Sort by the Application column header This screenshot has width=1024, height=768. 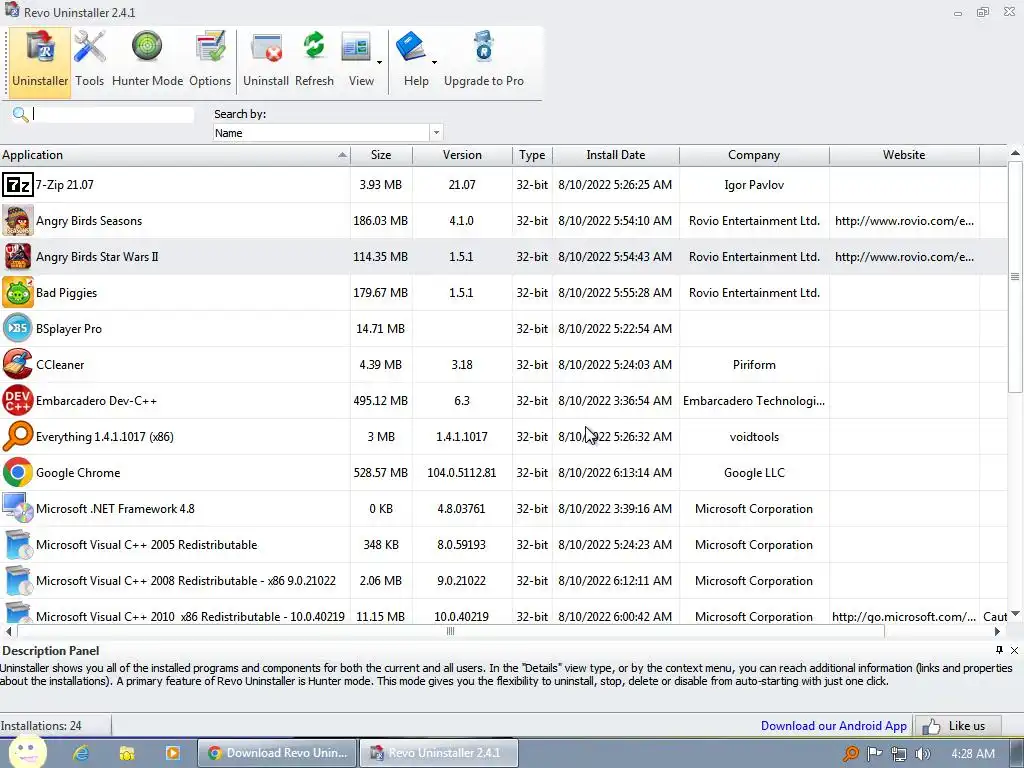coord(175,155)
